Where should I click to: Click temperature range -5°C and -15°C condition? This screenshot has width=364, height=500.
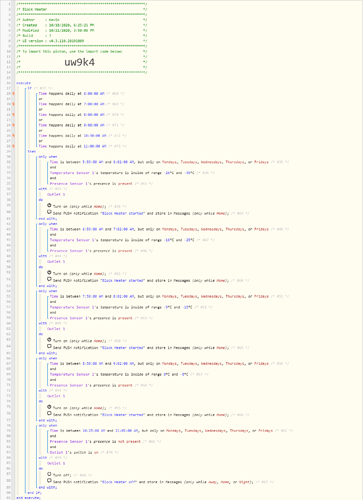pyautogui.click(x=121, y=307)
